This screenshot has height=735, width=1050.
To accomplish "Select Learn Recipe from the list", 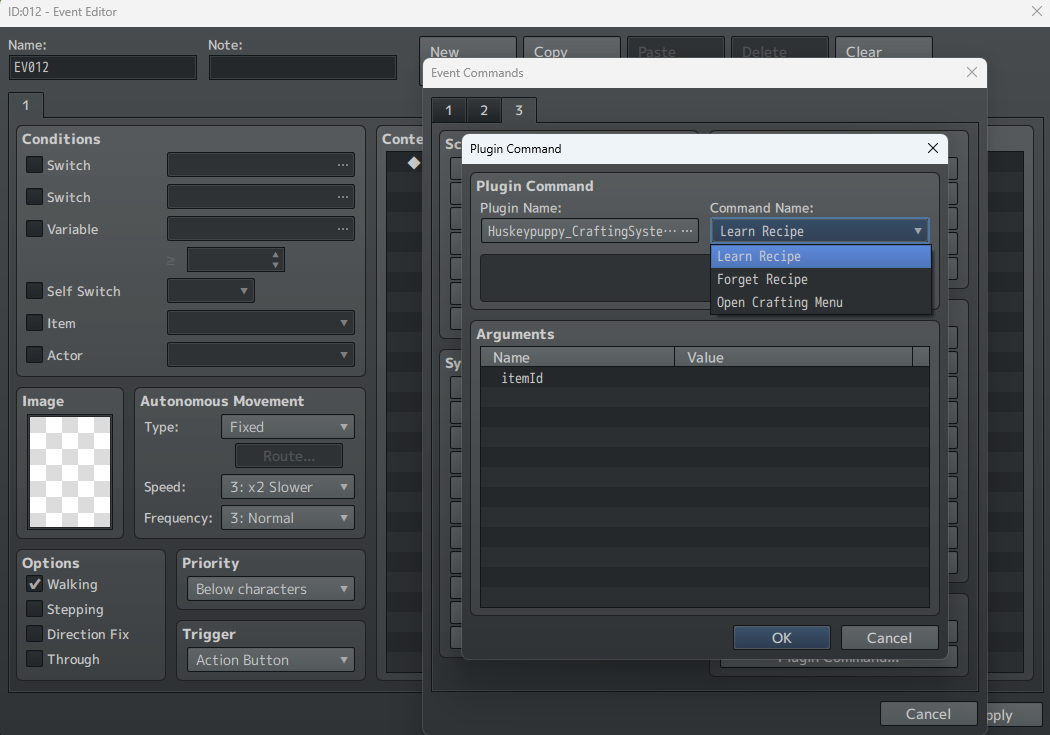I will [x=820, y=256].
